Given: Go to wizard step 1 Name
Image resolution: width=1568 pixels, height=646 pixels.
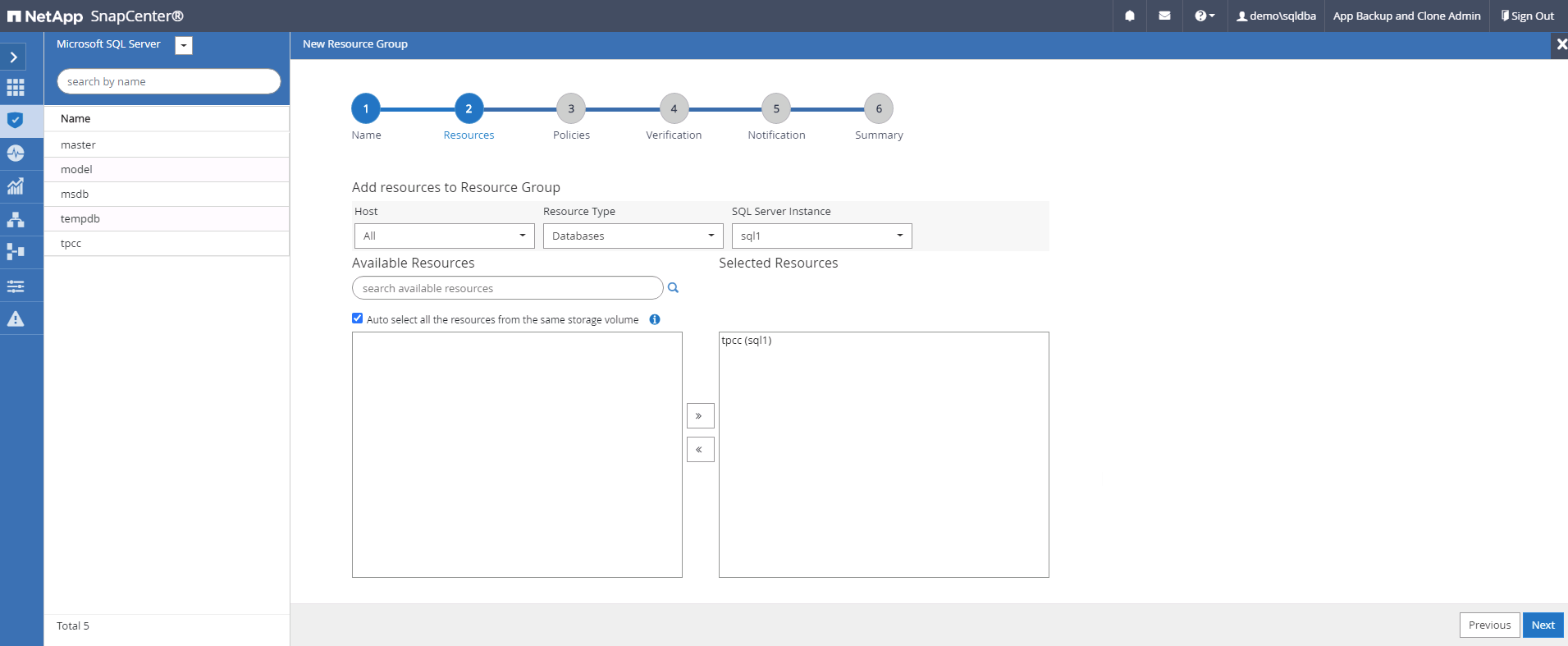Looking at the screenshot, I should (x=366, y=108).
